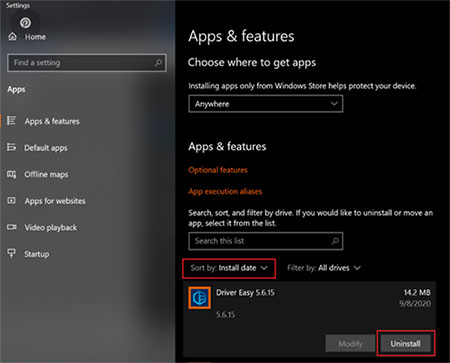Click the Settings window title

click(x=18, y=5)
